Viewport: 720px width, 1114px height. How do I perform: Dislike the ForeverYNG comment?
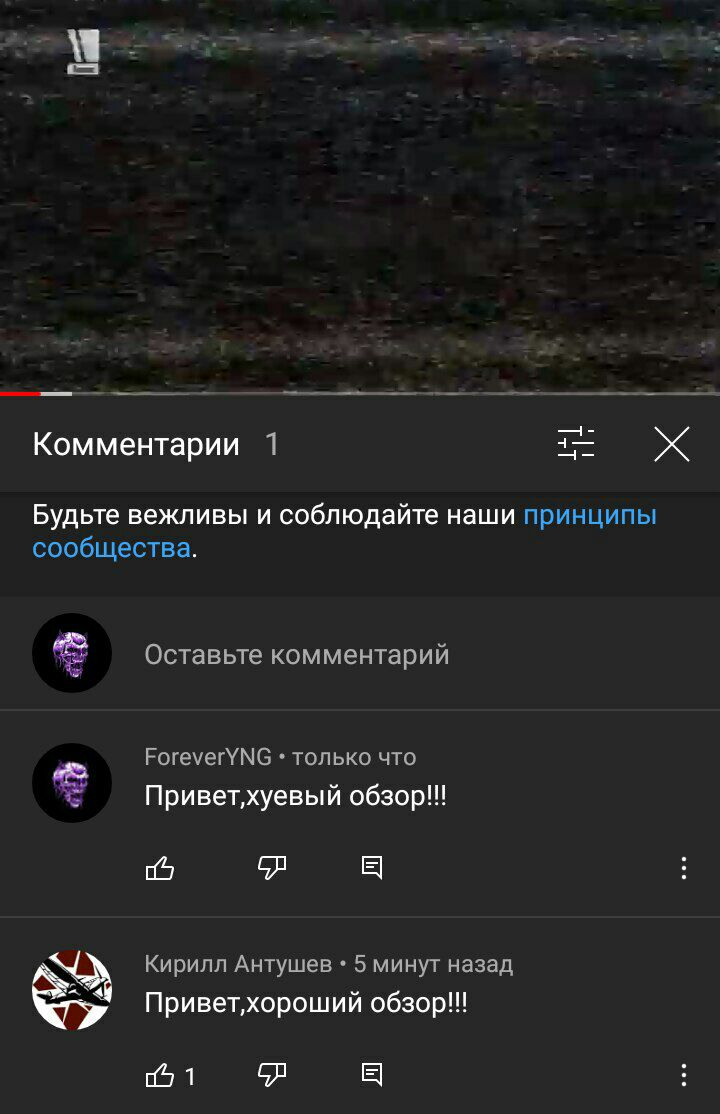tap(272, 867)
